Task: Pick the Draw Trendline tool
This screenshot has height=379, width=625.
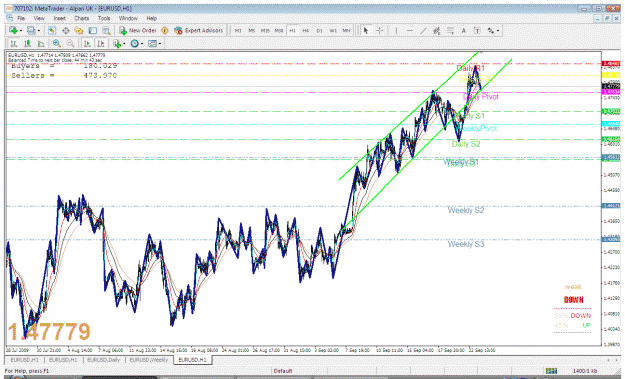Action: pos(423,30)
